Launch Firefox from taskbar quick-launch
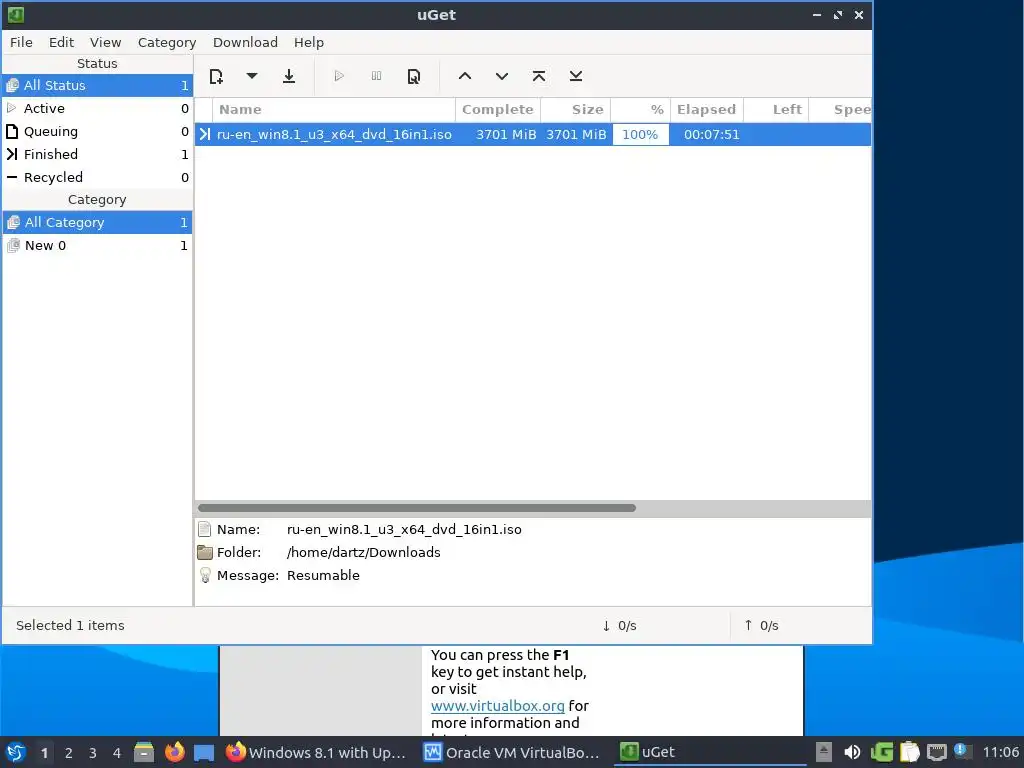The image size is (1024, 768). click(174, 752)
